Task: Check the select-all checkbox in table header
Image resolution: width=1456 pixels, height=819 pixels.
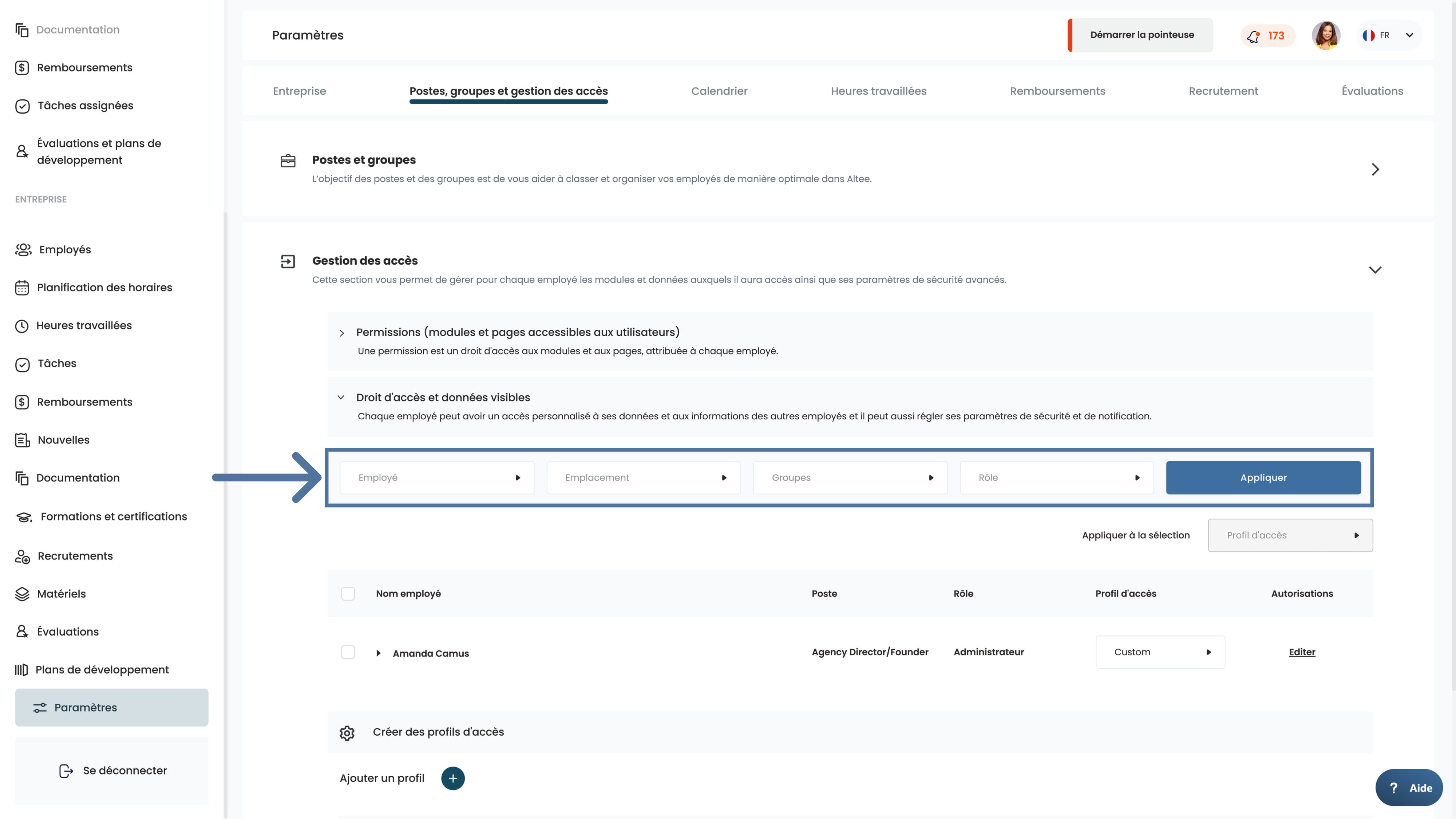Action: [x=348, y=594]
